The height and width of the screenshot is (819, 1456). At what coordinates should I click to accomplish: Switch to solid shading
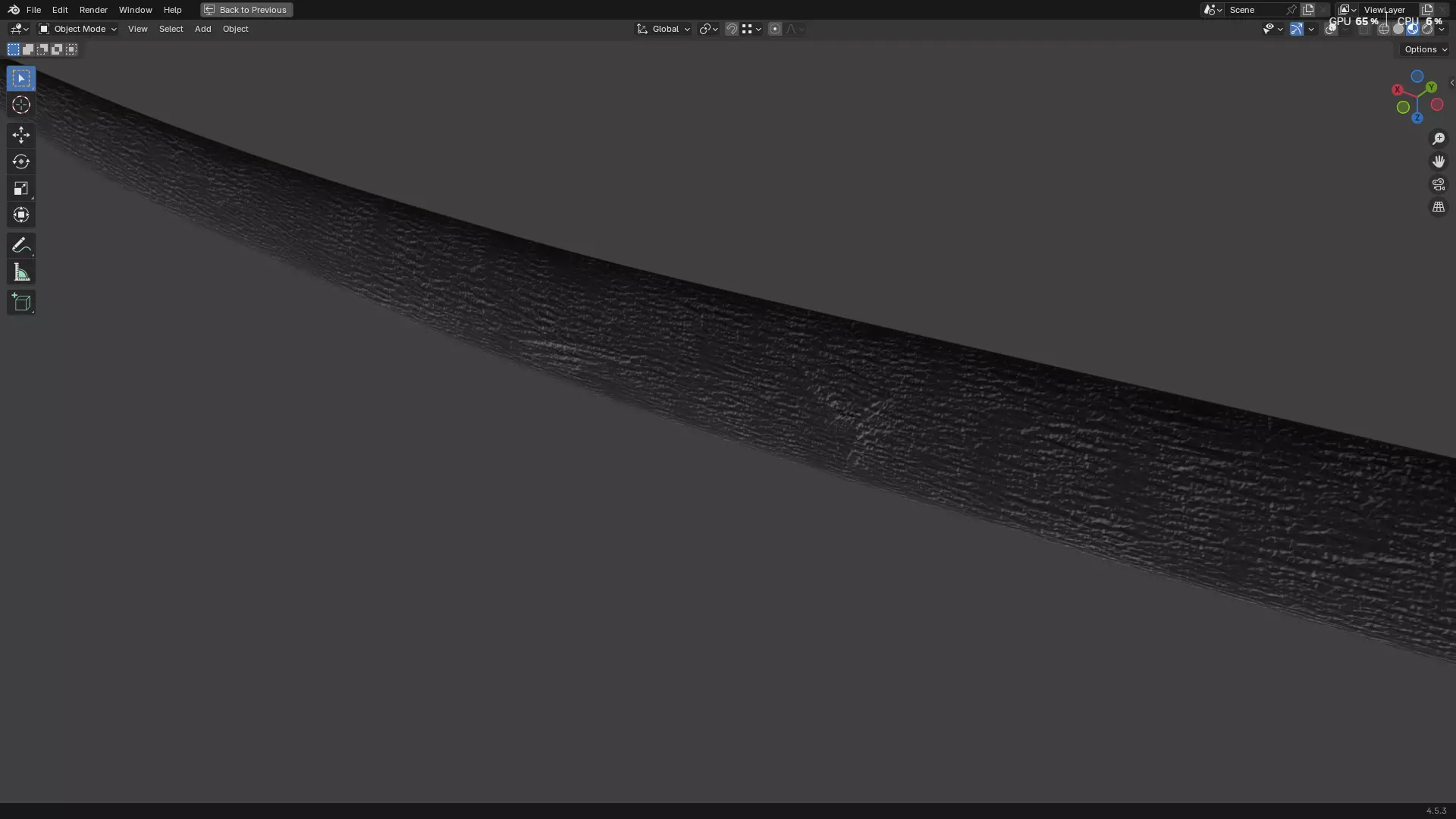[1398, 29]
